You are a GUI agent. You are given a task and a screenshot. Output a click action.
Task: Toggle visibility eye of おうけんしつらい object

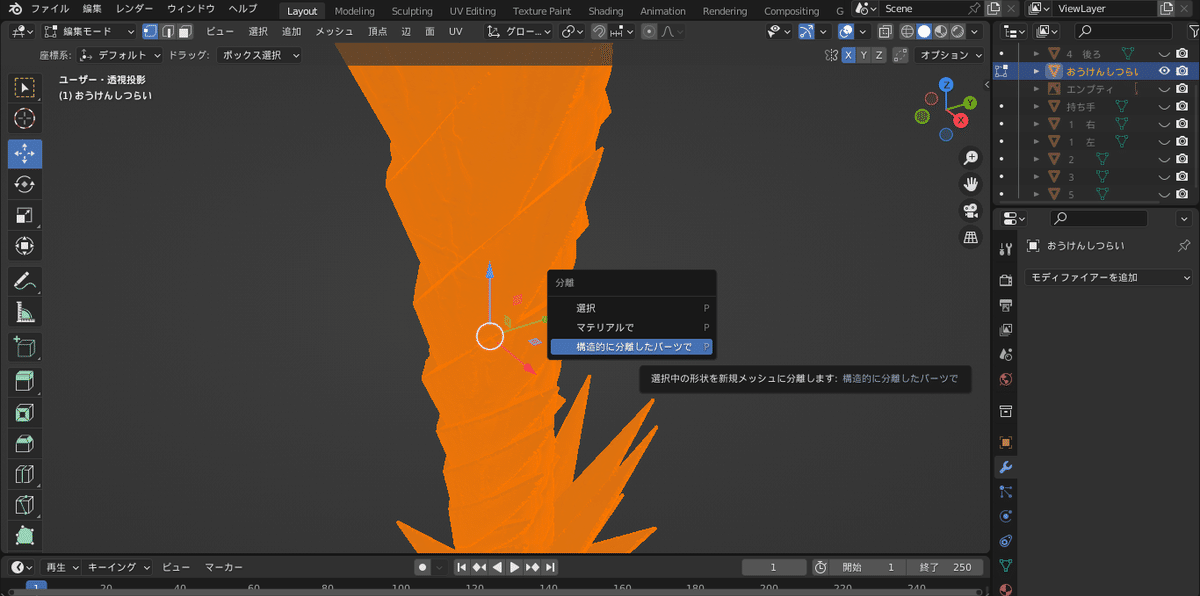pyautogui.click(x=1164, y=71)
